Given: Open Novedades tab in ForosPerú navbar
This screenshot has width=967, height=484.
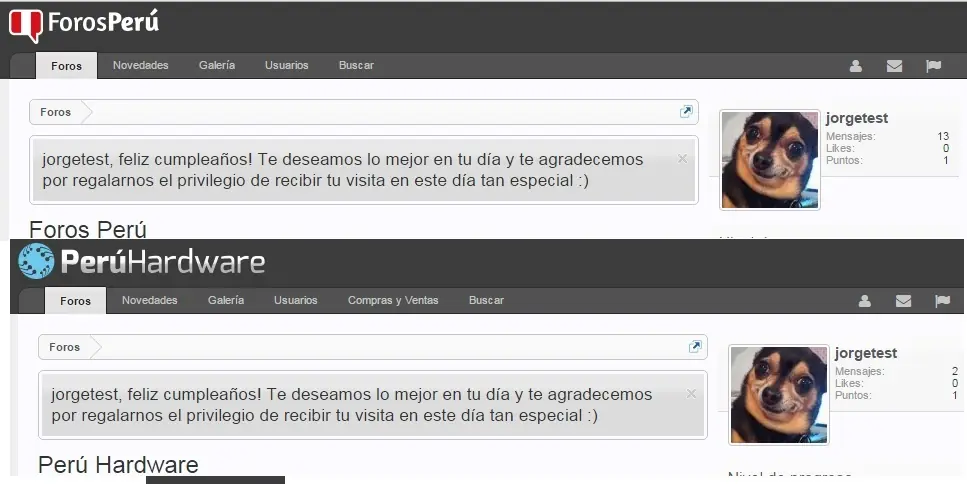Looking at the screenshot, I should [x=141, y=65].
